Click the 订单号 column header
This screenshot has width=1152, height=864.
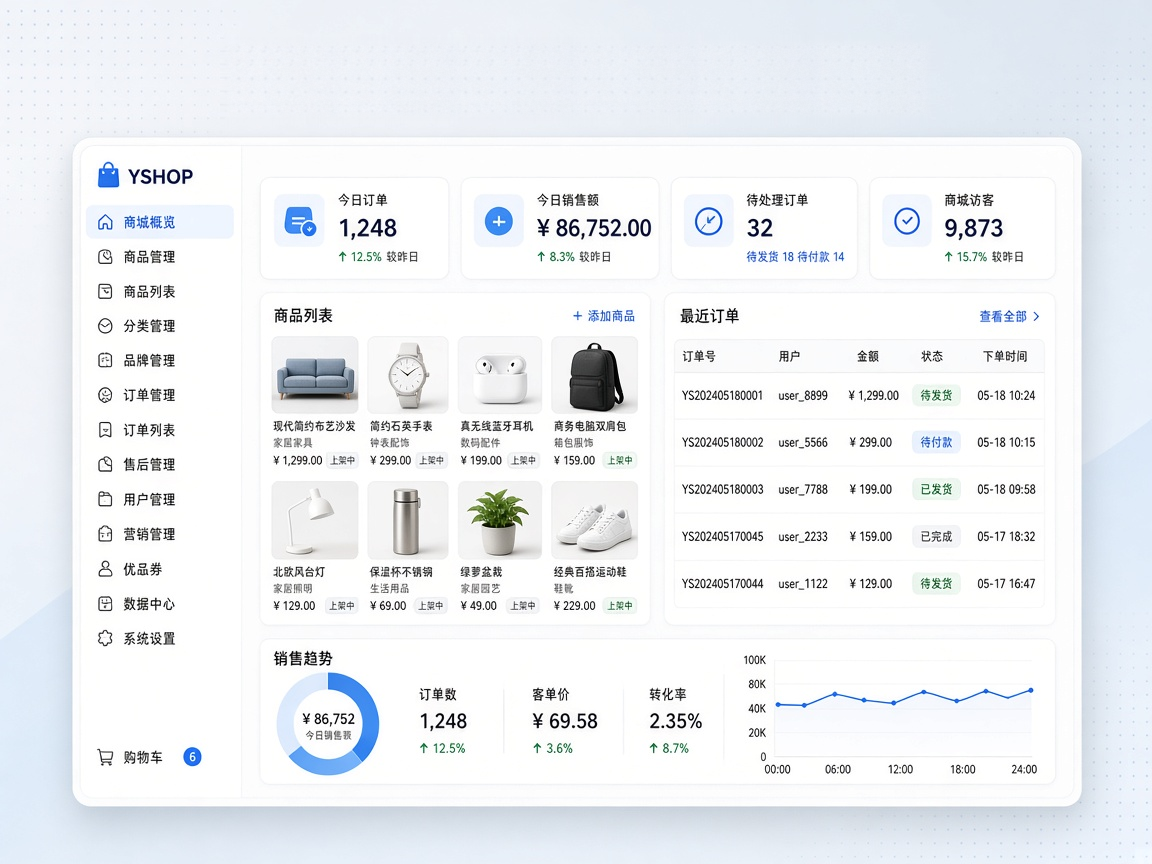coord(699,356)
